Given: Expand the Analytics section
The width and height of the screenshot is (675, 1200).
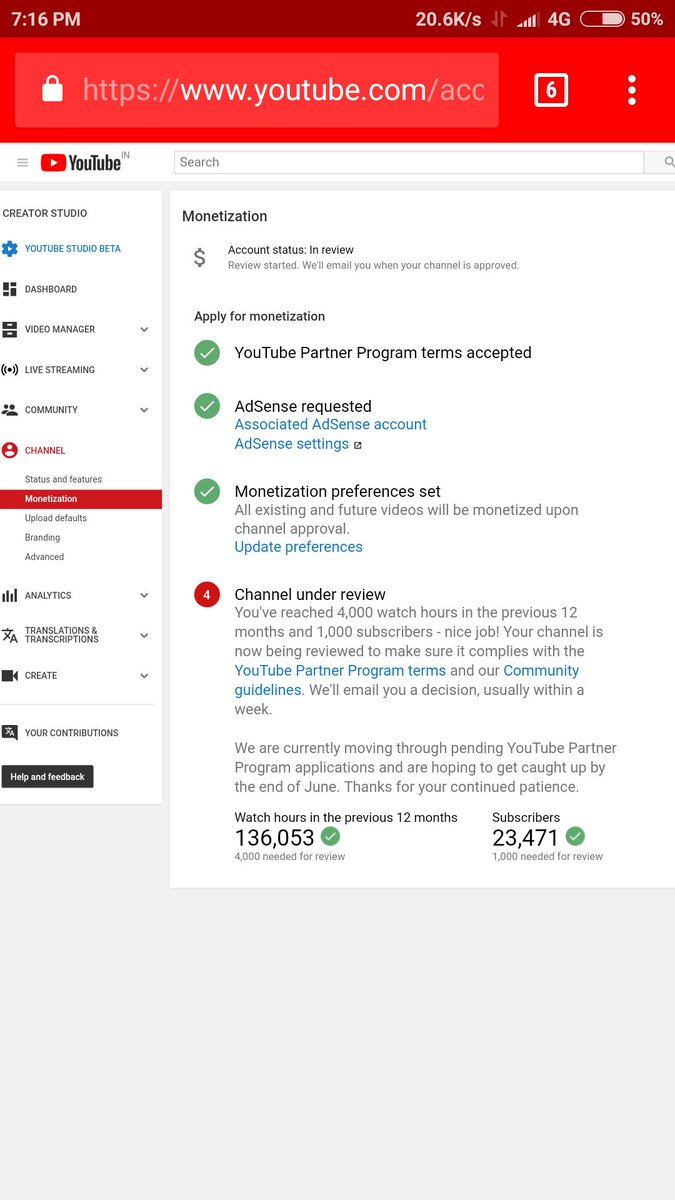Looking at the screenshot, I should tap(144, 595).
